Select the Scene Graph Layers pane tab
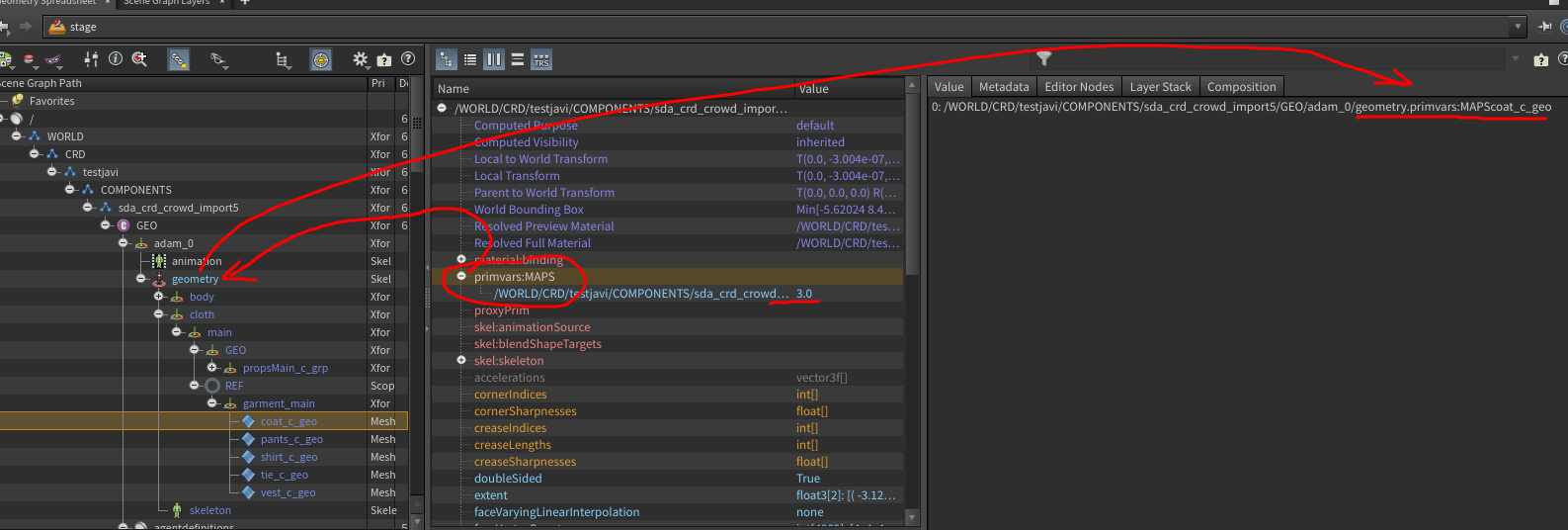1568x530 pixels. click(x=166, y=3)
